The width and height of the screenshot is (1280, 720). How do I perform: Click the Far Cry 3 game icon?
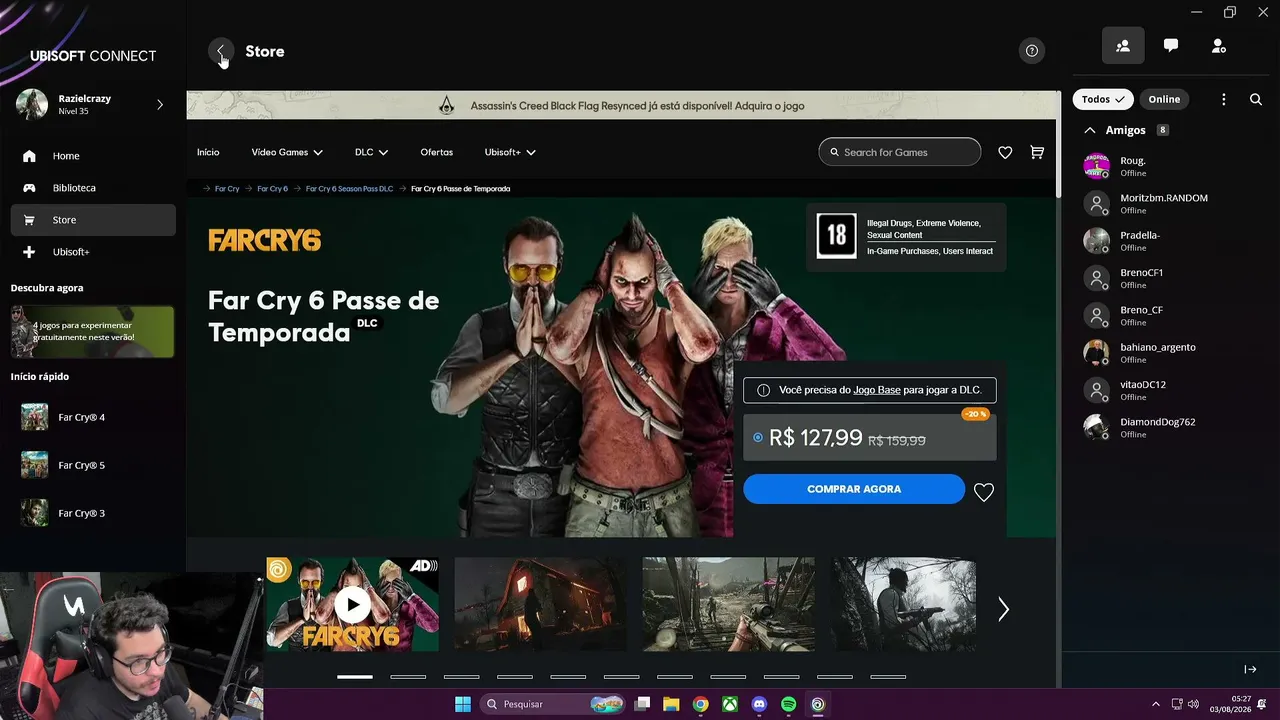(x=35, y=513)
